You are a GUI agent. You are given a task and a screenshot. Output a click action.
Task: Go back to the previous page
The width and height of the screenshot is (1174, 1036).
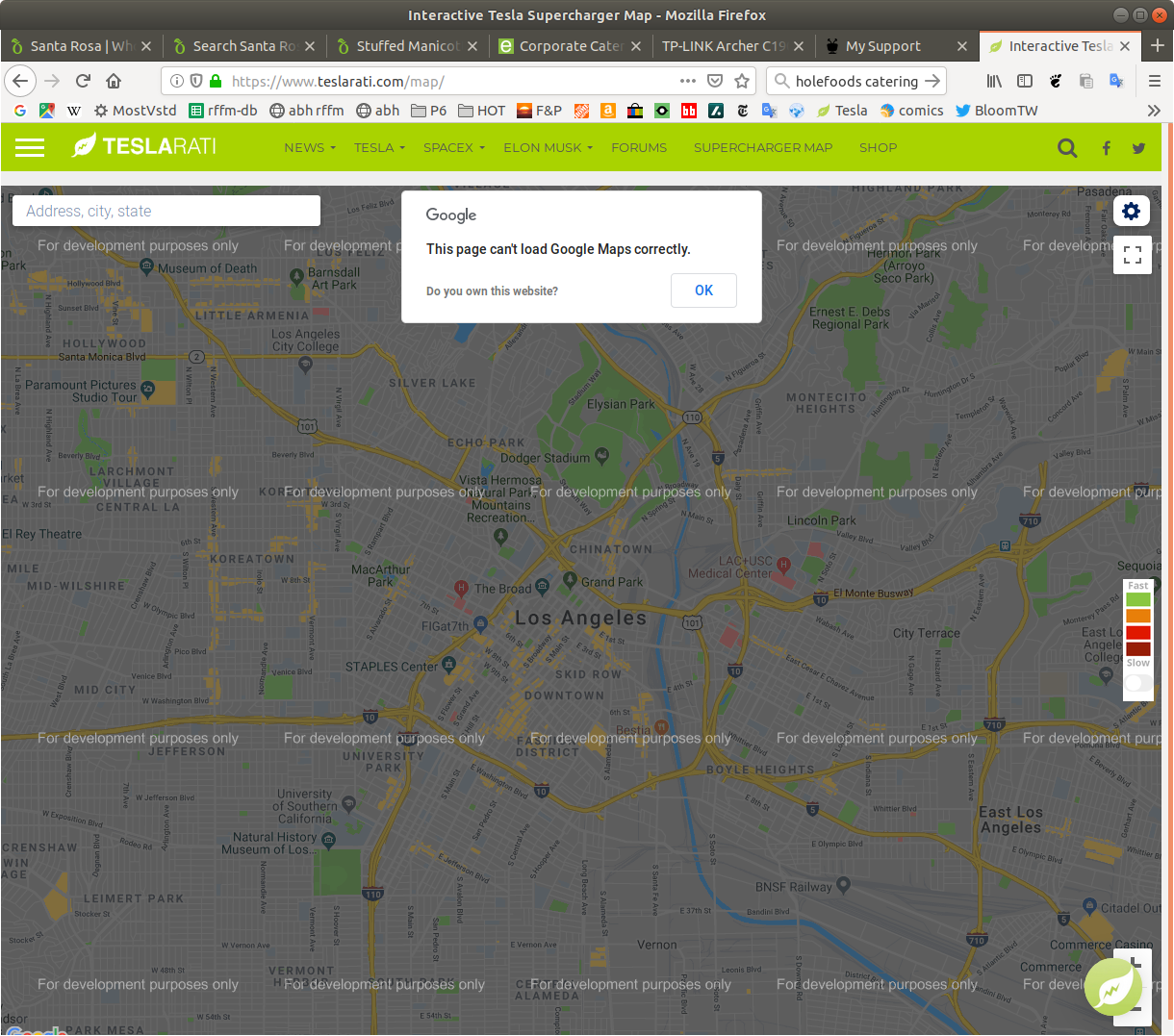tap(21, 81)
